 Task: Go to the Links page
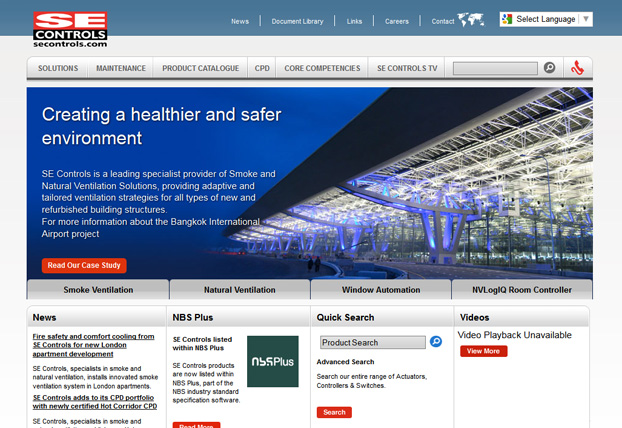click(x=354, y=21)
